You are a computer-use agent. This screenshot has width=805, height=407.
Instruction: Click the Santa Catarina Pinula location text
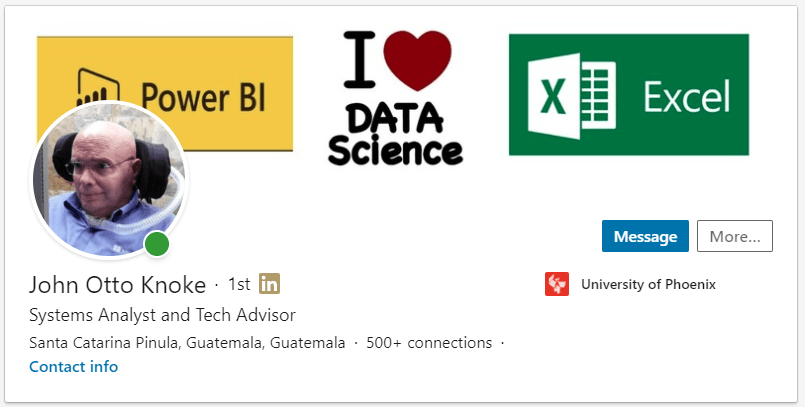coord(187,343)
